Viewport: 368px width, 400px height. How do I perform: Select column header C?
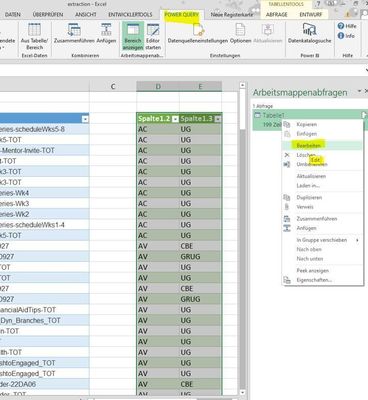(x=113, y=87)
